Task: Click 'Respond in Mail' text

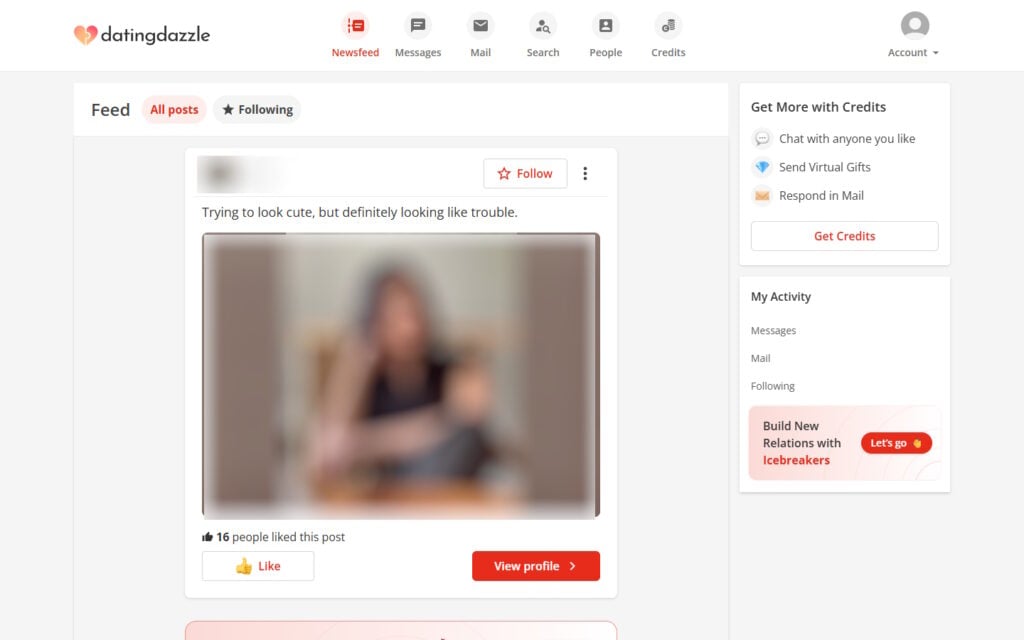Action: point(822,195)
